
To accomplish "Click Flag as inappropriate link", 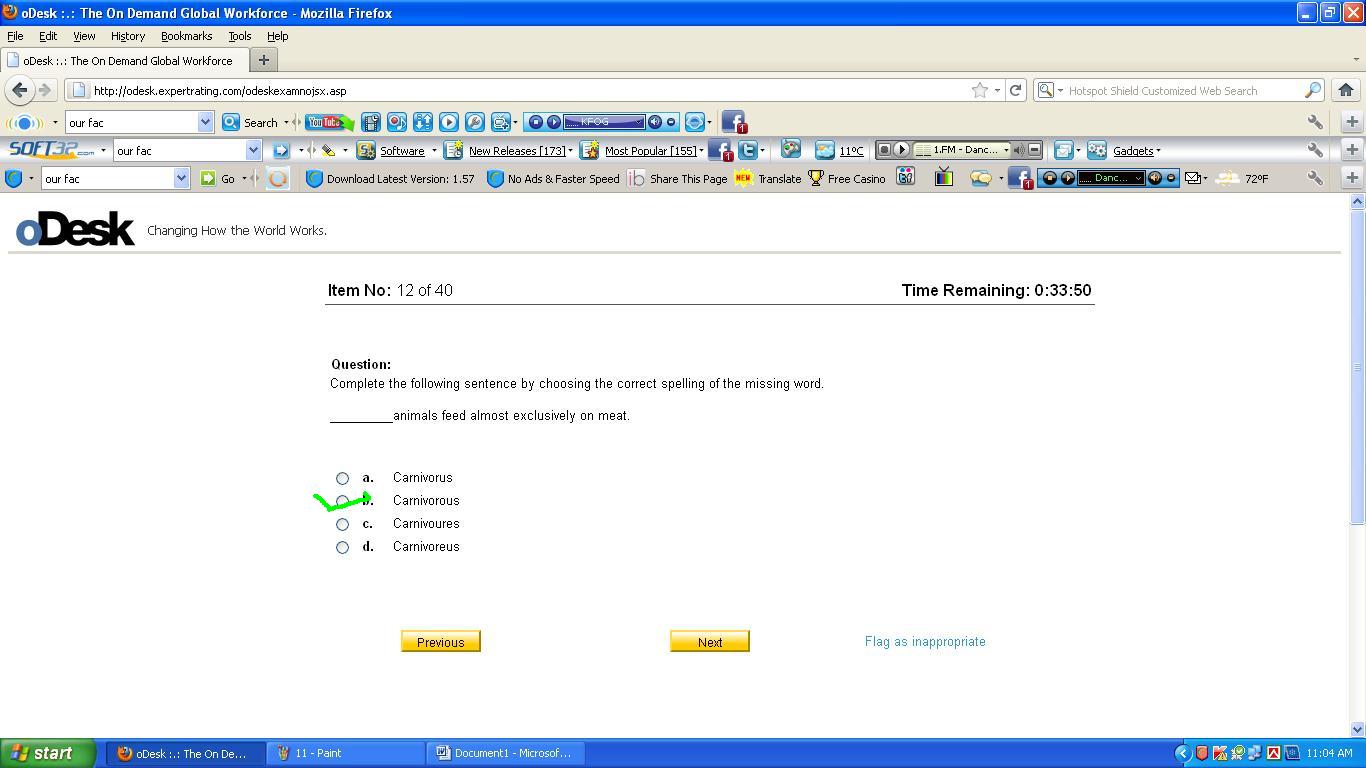I will point(925,642).
